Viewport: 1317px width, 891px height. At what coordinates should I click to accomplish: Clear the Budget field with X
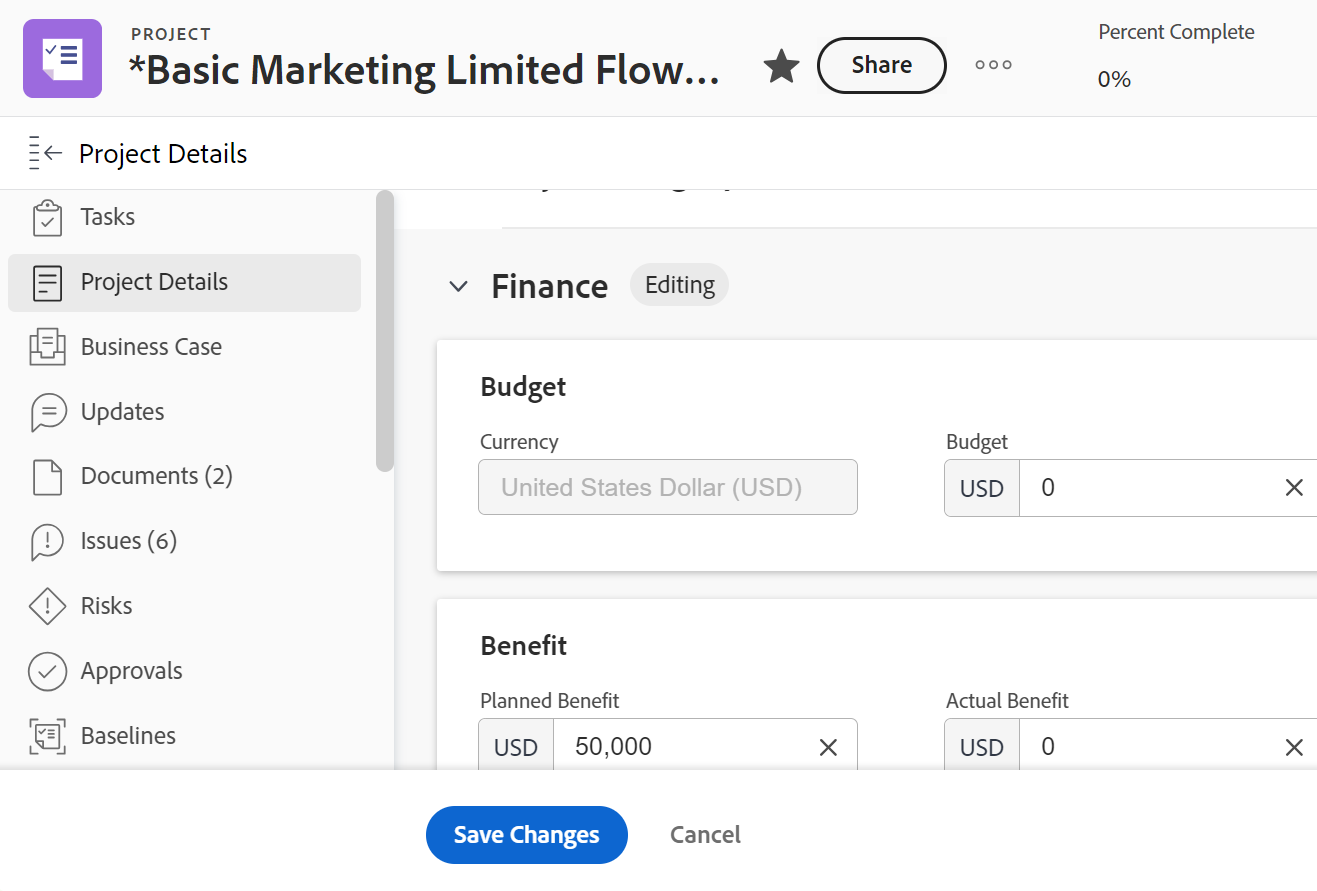(x=1294, y=488)
